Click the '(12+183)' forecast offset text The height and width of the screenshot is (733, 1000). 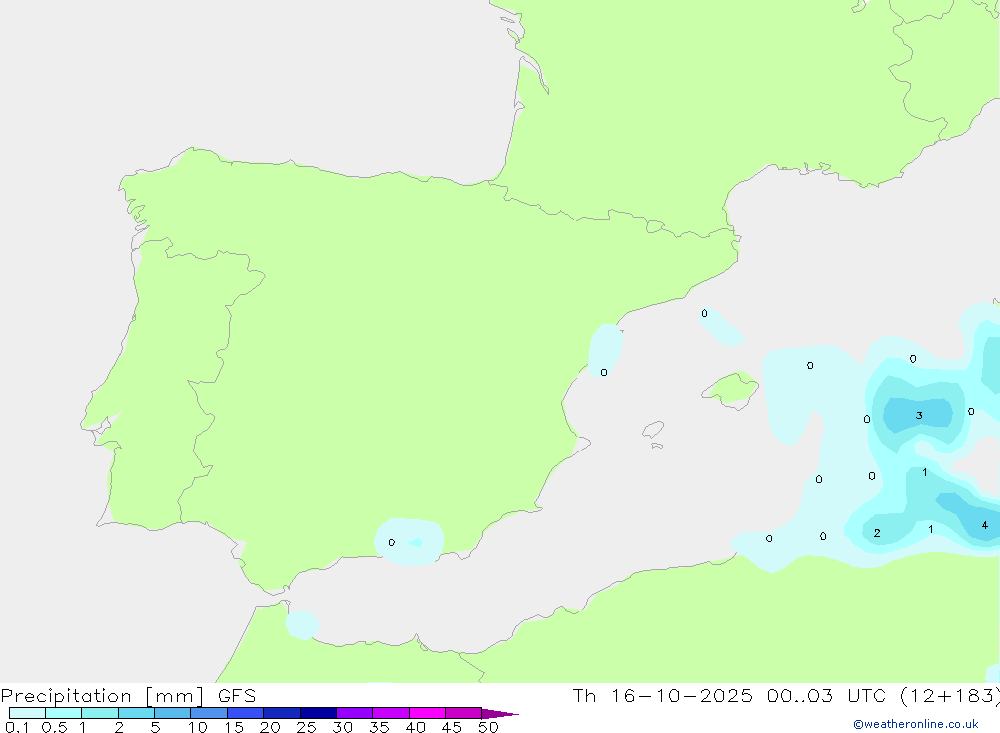click(x=950, y=696)
